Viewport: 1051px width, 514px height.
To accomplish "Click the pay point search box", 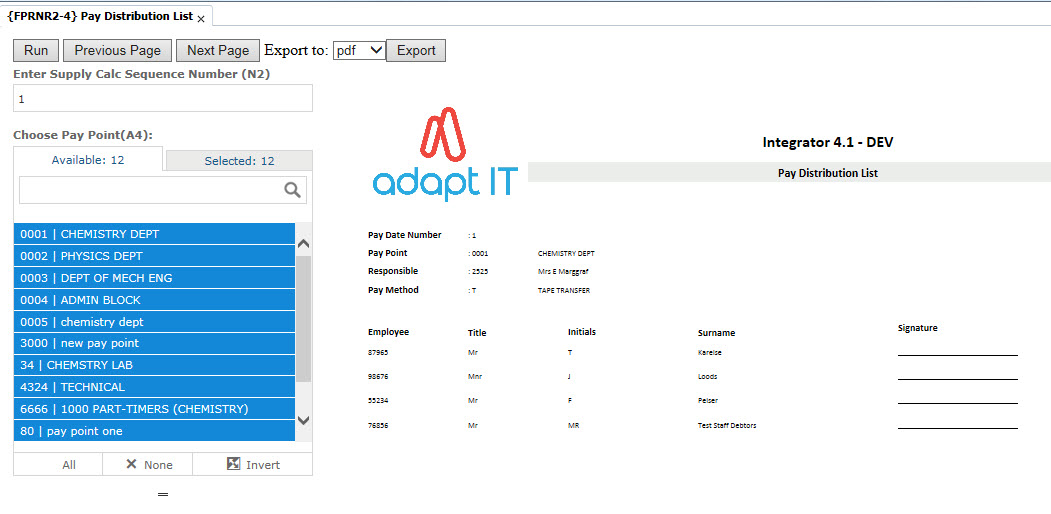I will tap(150, 190).
